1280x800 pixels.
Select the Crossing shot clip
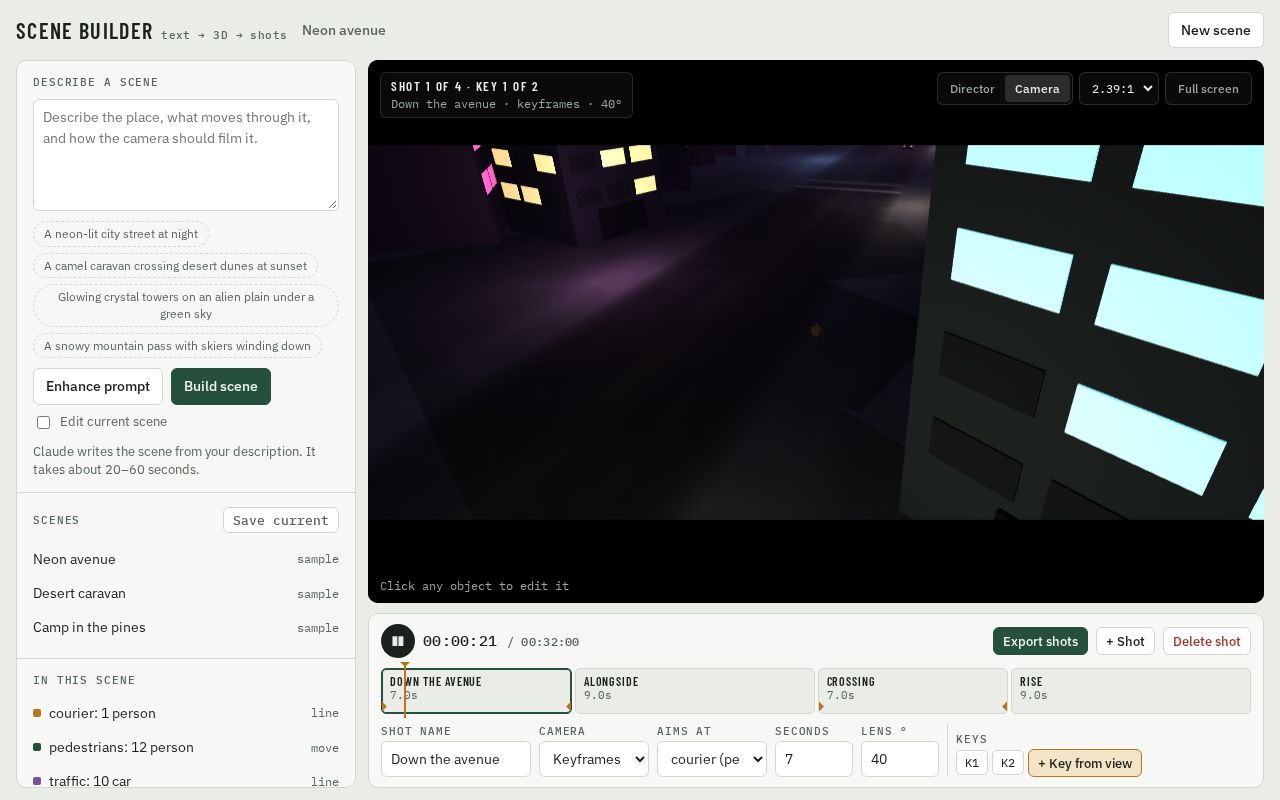(x=913, y=691)
